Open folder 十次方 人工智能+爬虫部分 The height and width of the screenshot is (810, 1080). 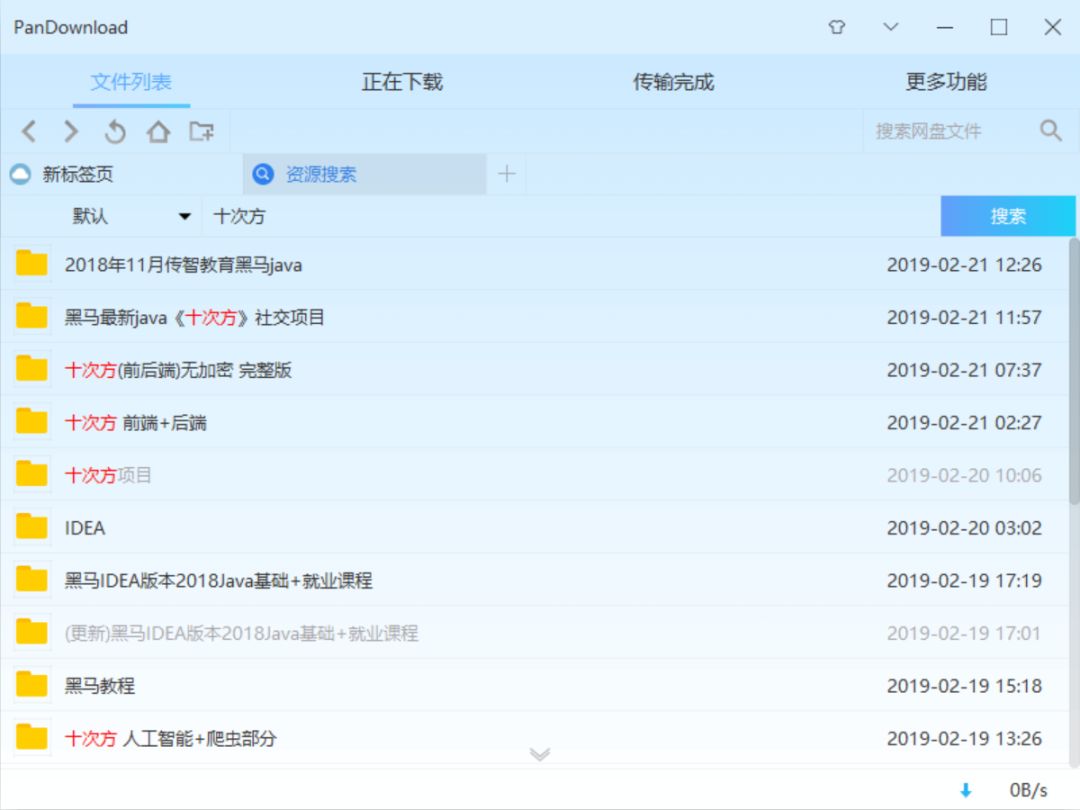pyautogui.click(x=534, y=738)
